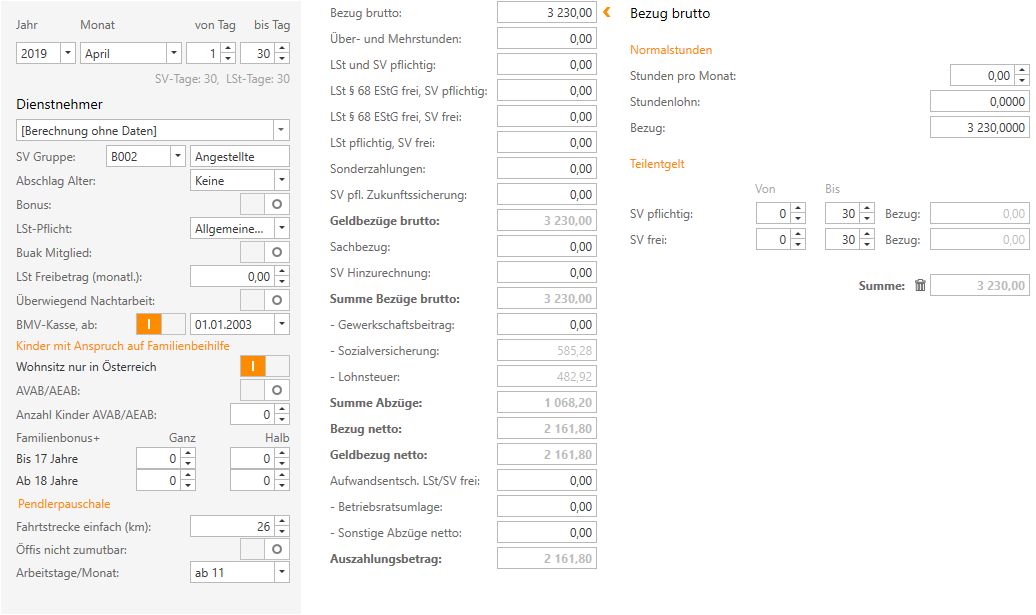Click the Summe Abzüge value 1 068,20

coord(547,403)
